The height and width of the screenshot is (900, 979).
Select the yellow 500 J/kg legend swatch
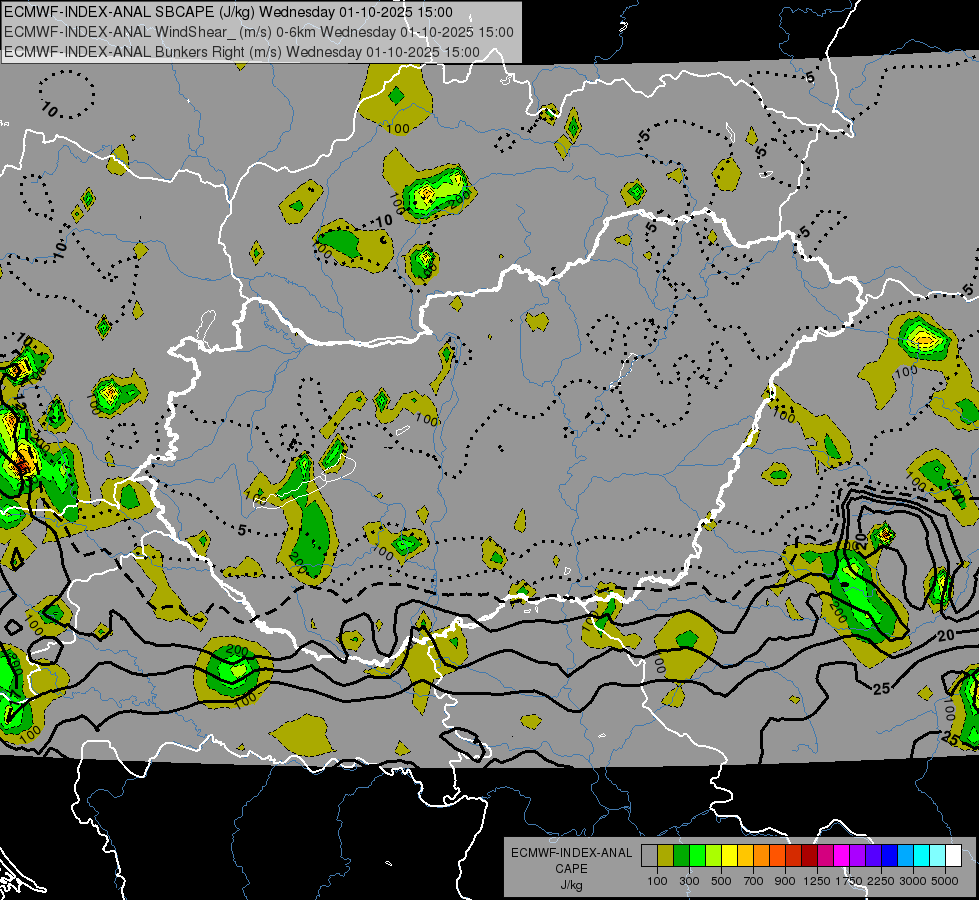click(x=729, y=855)
